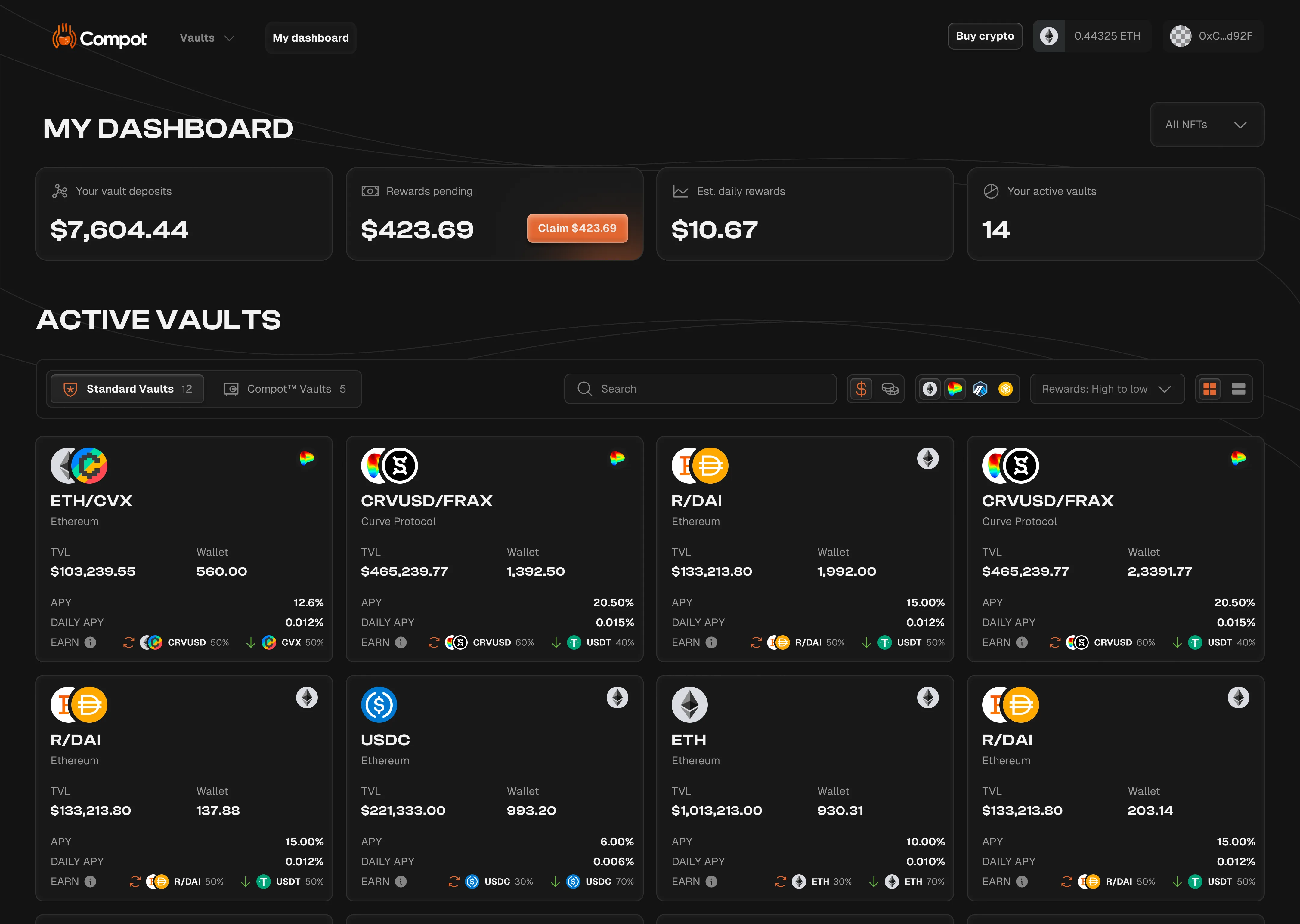
Task: Click the Claim $423.69 button
Action: tap(577, 228)
